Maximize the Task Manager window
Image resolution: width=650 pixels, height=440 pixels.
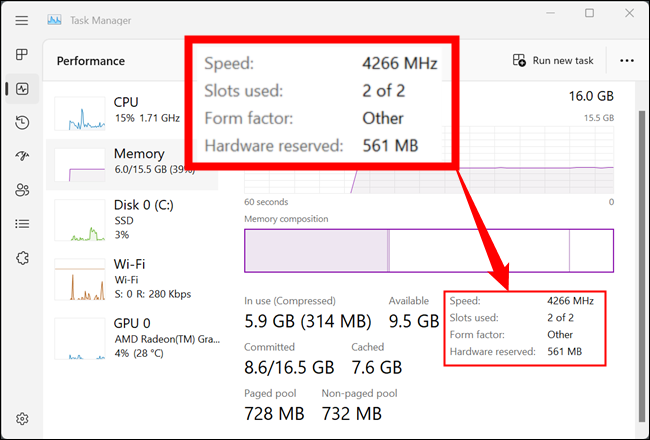[x=589, y=13]
